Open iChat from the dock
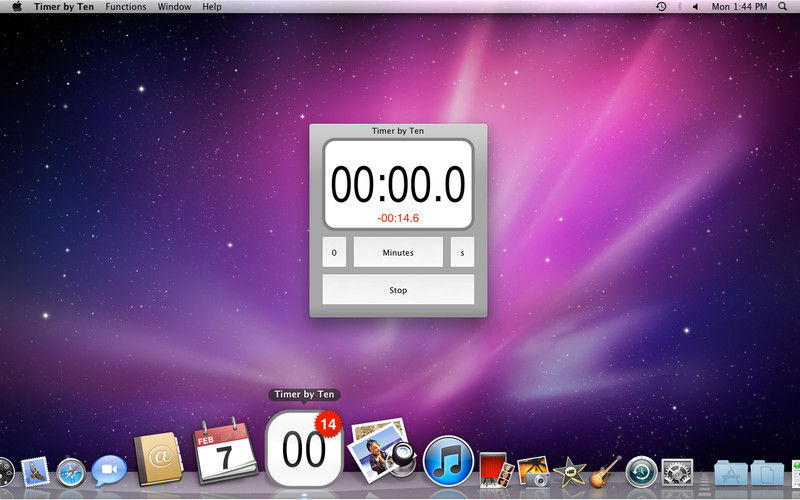This screenshot has width=800, height=500. coord(108,470)
